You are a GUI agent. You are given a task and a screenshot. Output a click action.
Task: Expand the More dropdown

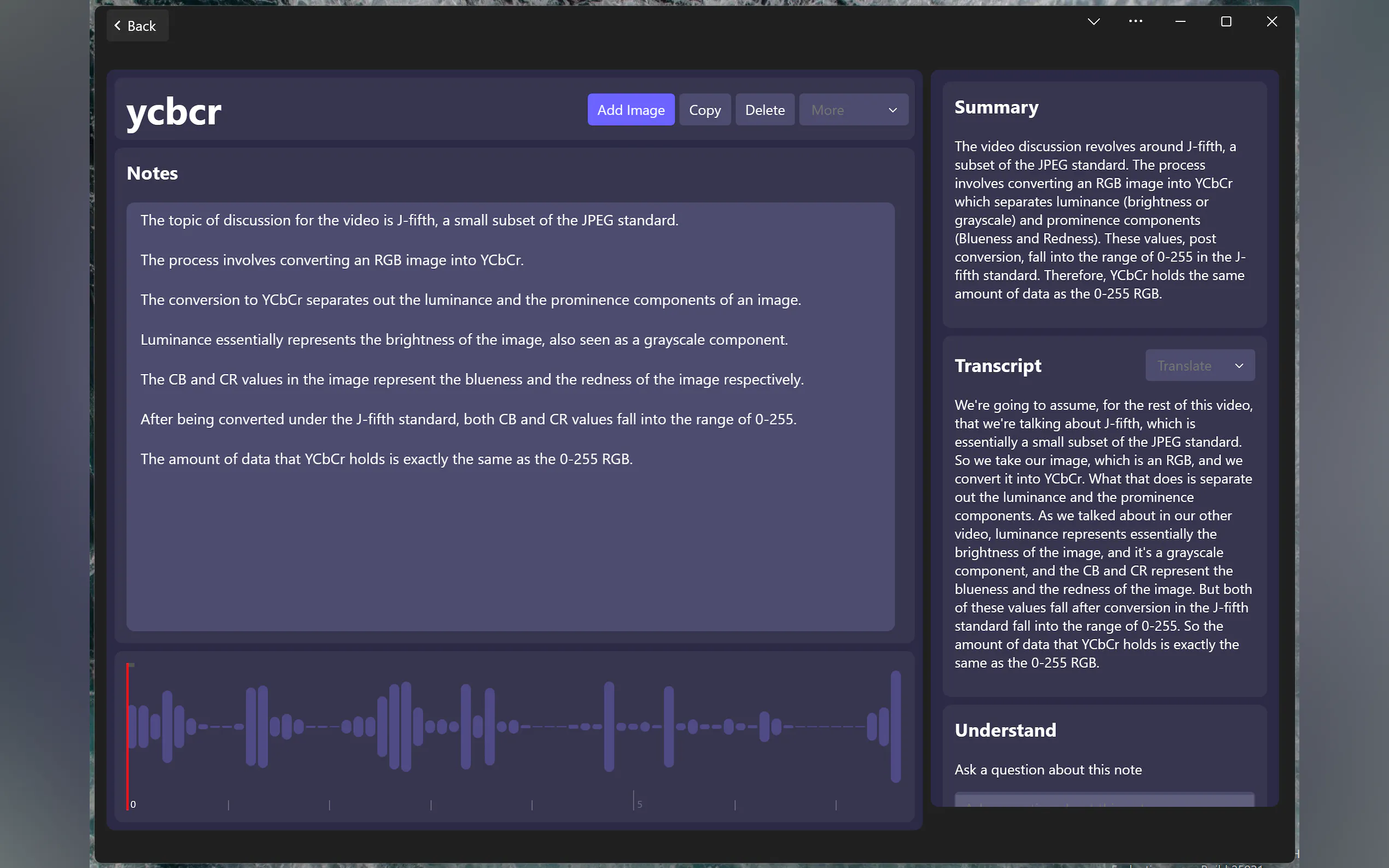coord(853,110)
